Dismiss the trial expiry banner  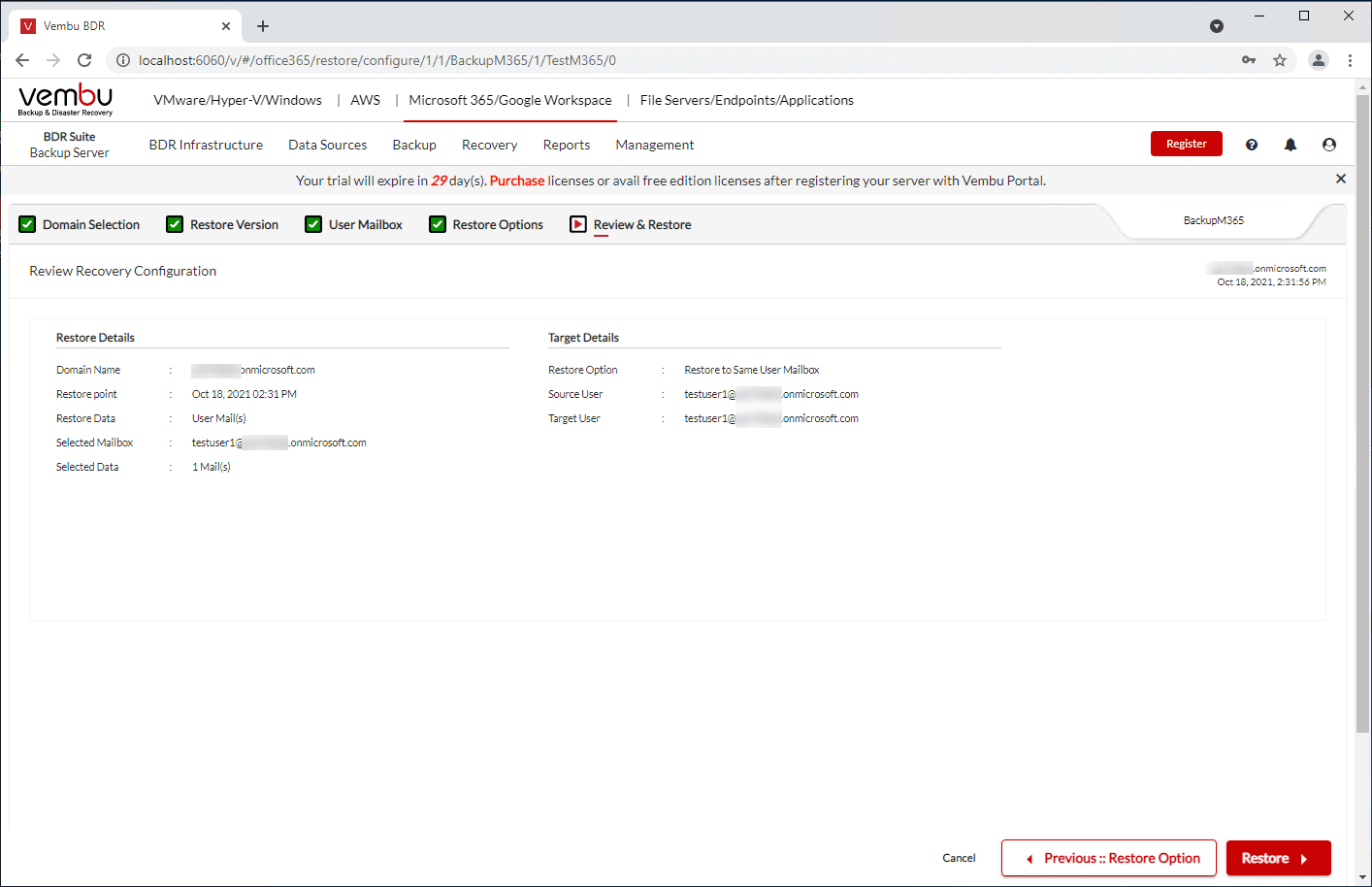click(1341, 179)
